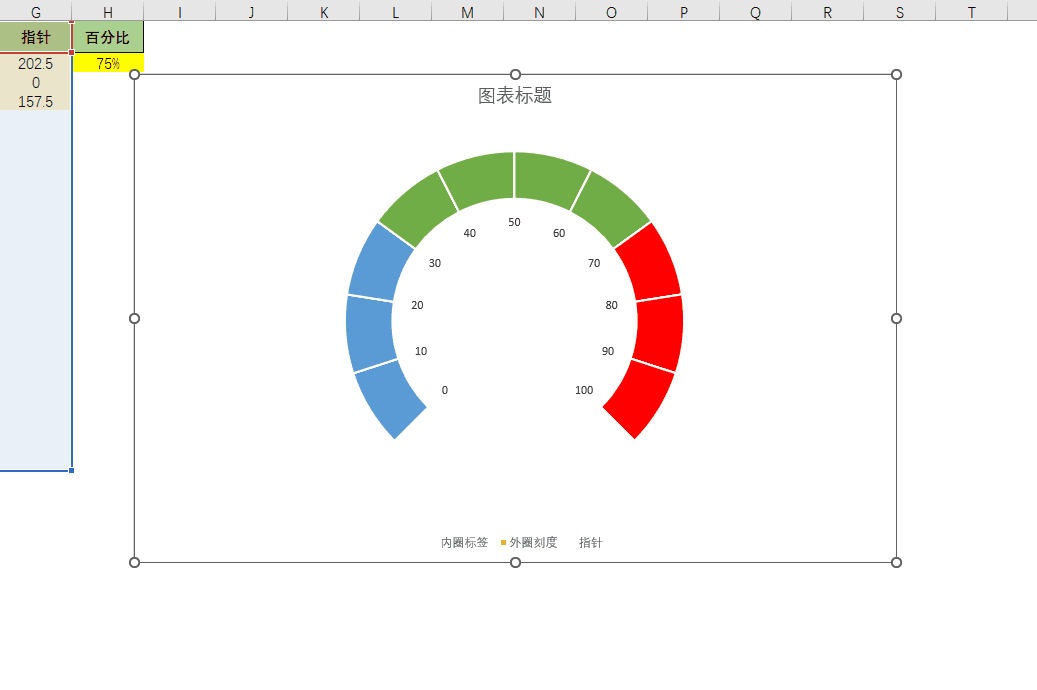Select column N header
Viewport: 1037px width, 690px height.
(x=539, y=12)
